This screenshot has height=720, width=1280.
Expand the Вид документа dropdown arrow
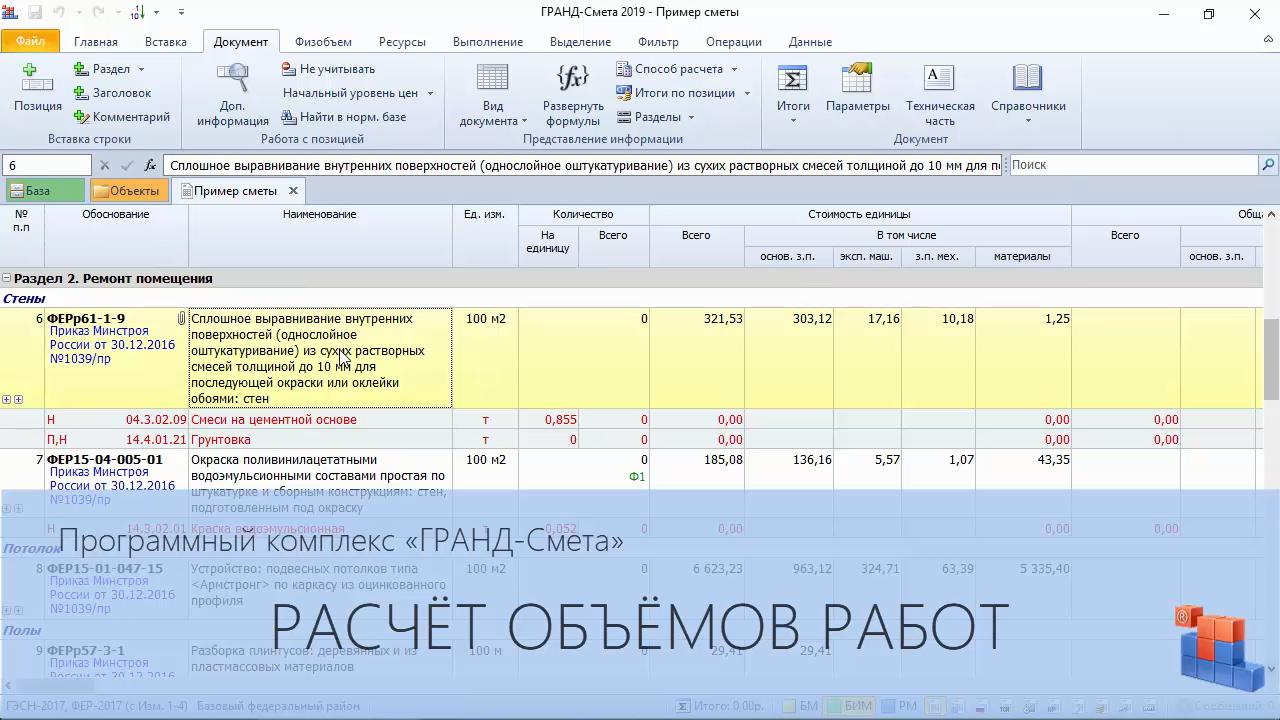[524, 121]
